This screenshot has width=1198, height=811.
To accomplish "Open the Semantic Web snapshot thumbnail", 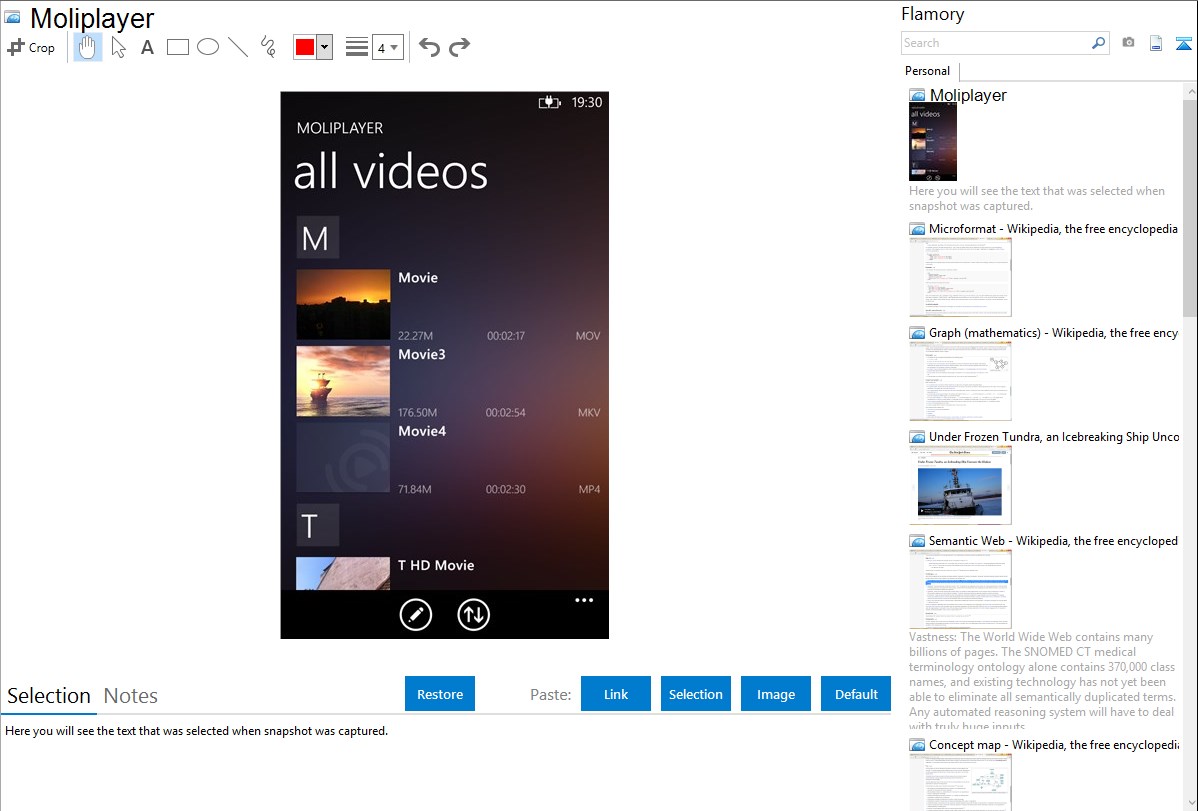I will pyautogui.click(x=960, y=588).
